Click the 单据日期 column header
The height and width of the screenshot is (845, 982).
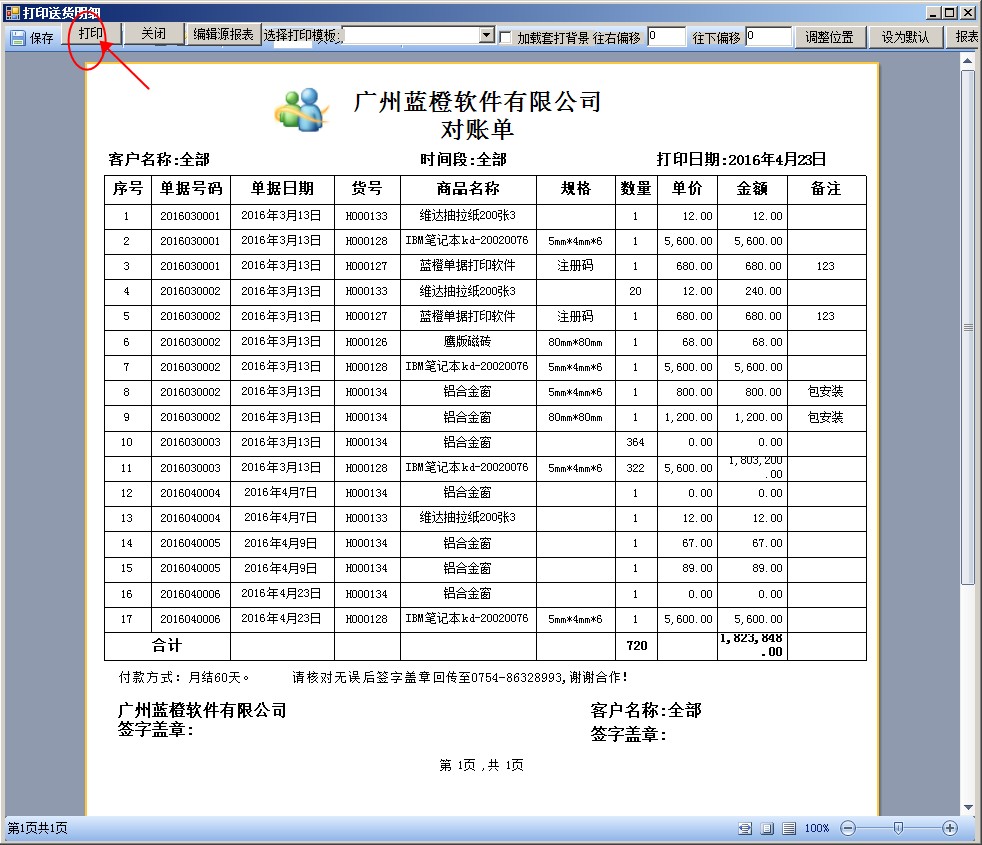282,189
